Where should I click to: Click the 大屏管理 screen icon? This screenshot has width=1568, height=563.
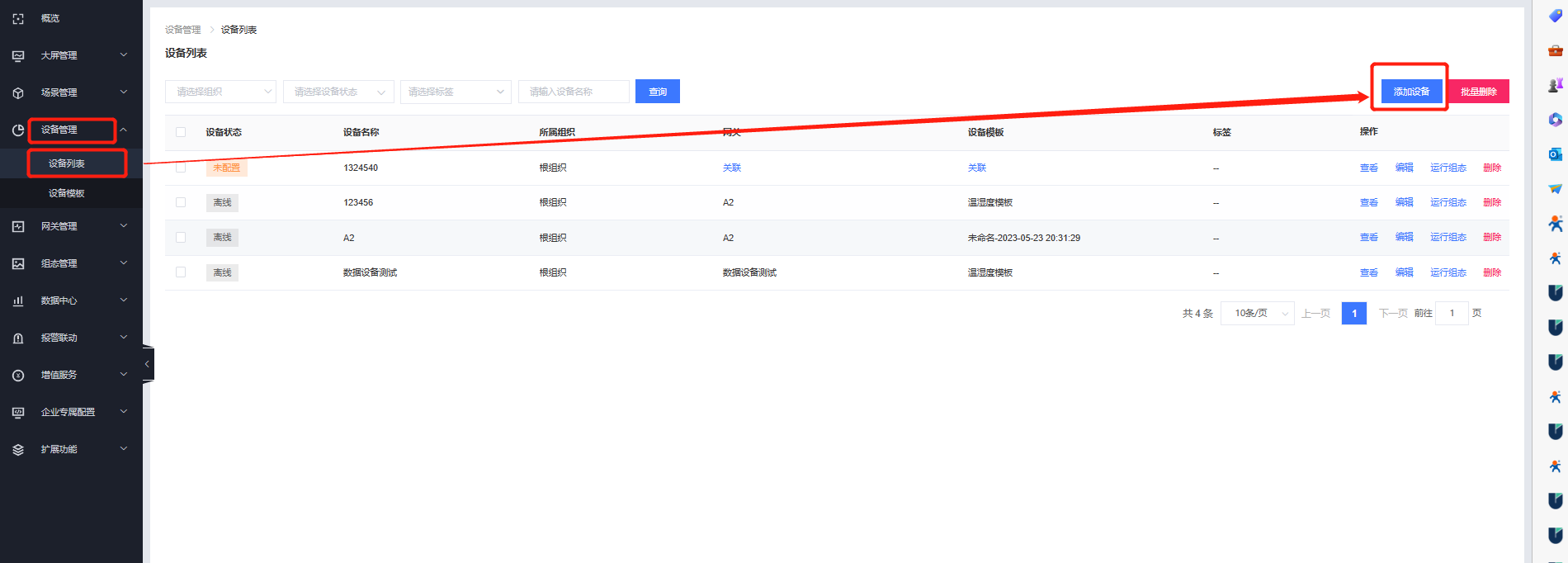(x=18, y=56)
